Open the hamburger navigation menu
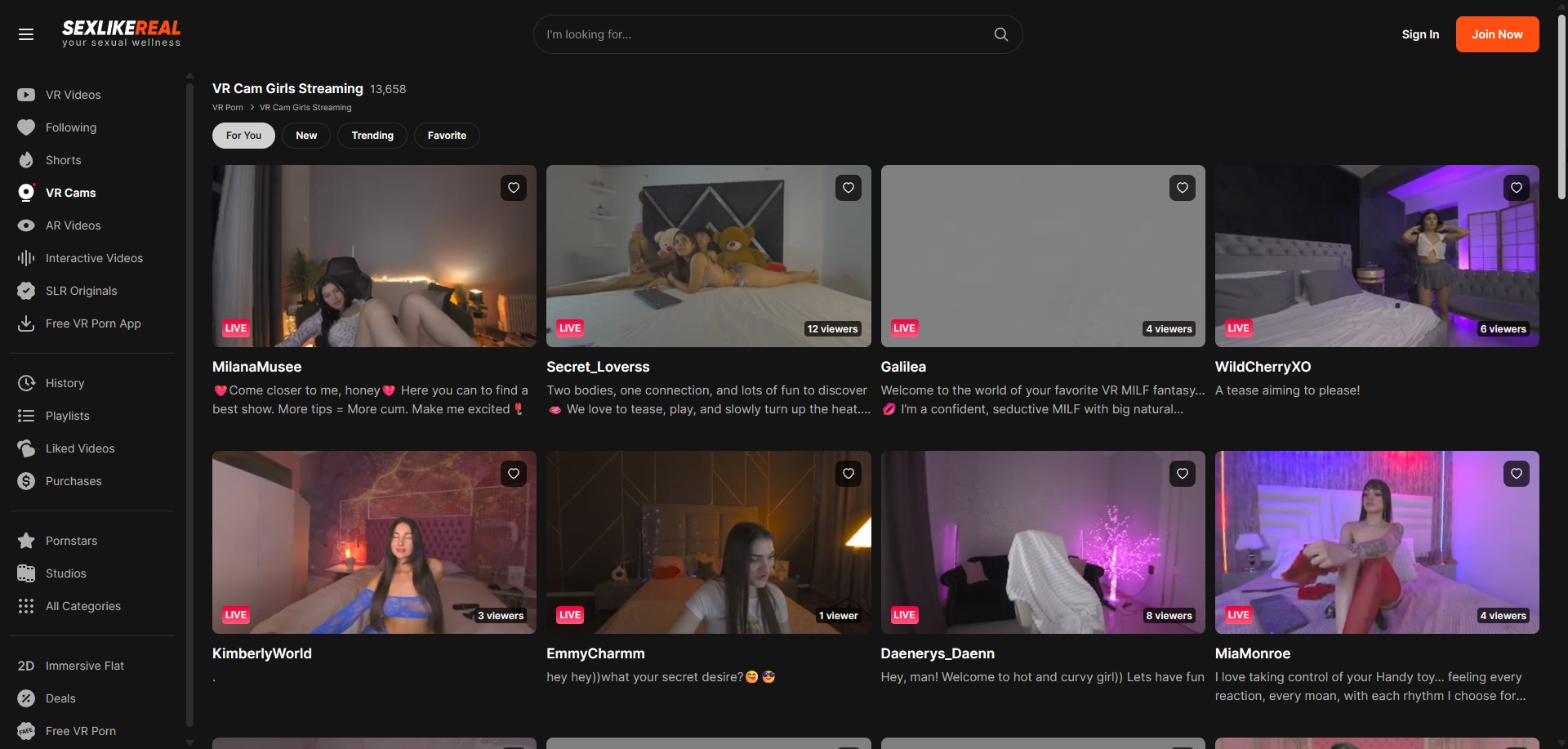Image resolution: width=1568 pixels, height=749 pixels. 26,34
